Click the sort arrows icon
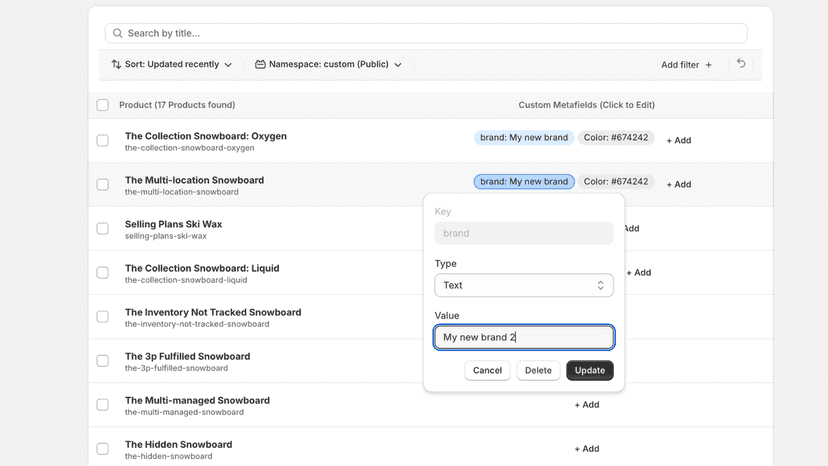 coord(116,64)
